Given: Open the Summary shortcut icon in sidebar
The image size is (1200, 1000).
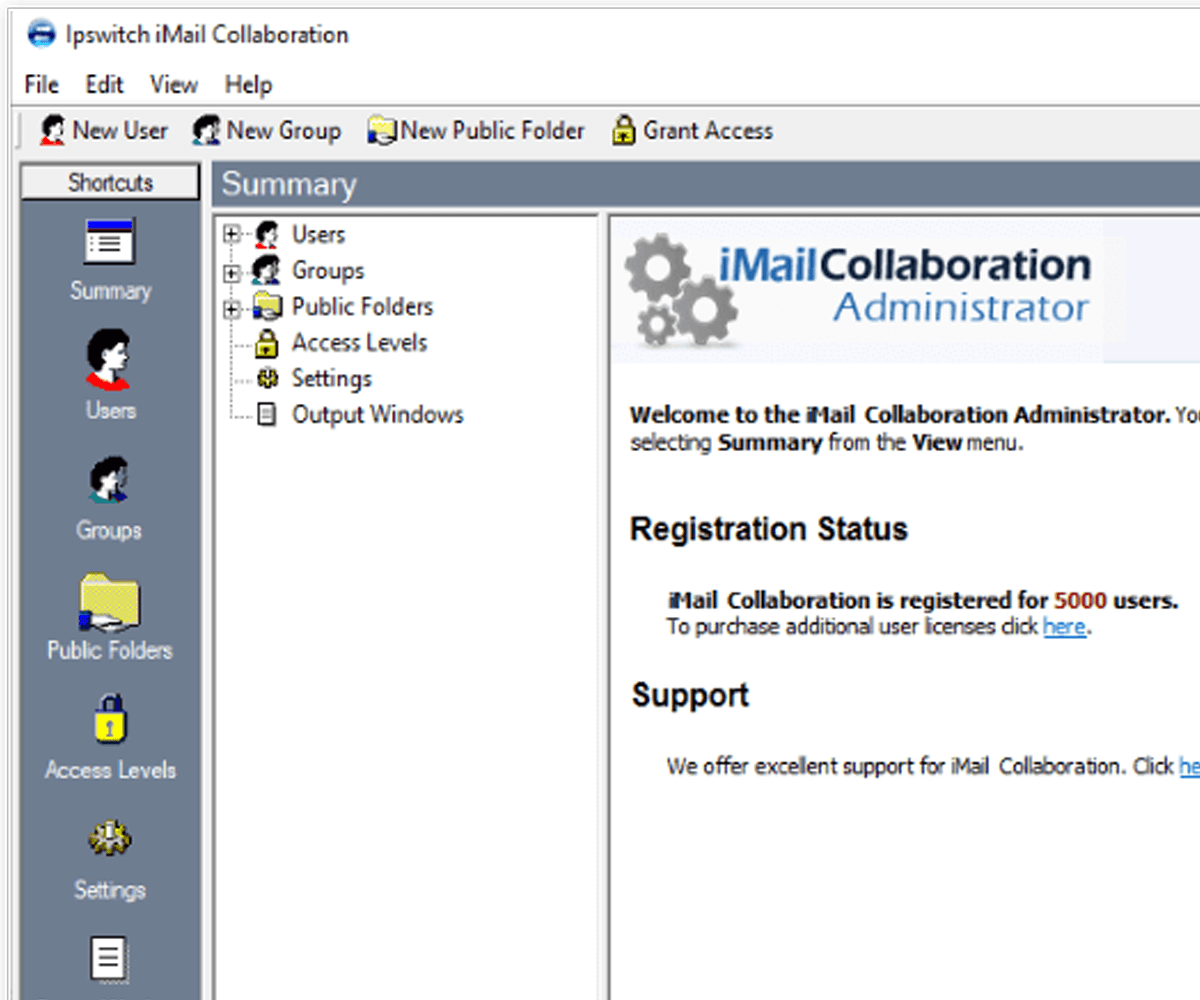Looking at the screenshot, I should click(x=110, y=242).
